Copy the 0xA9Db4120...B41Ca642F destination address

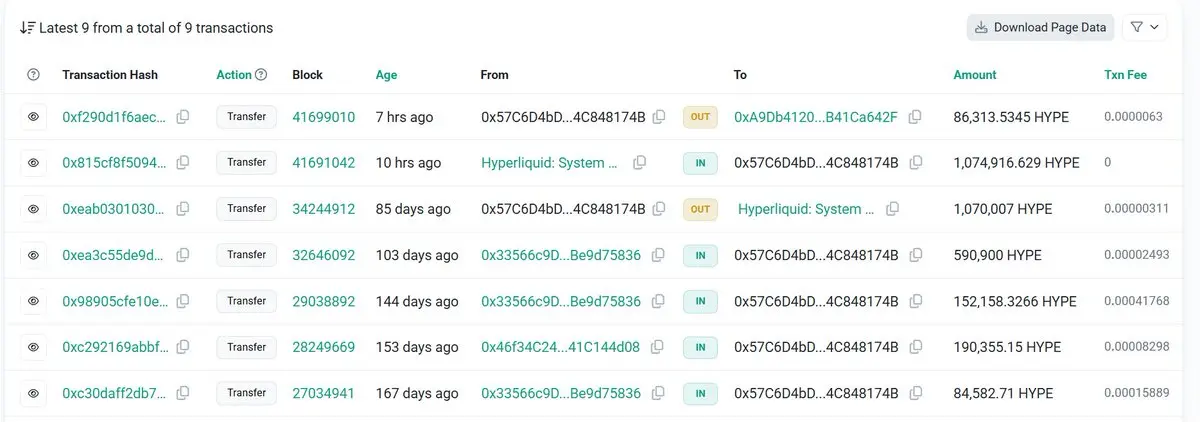click(915, 117)
